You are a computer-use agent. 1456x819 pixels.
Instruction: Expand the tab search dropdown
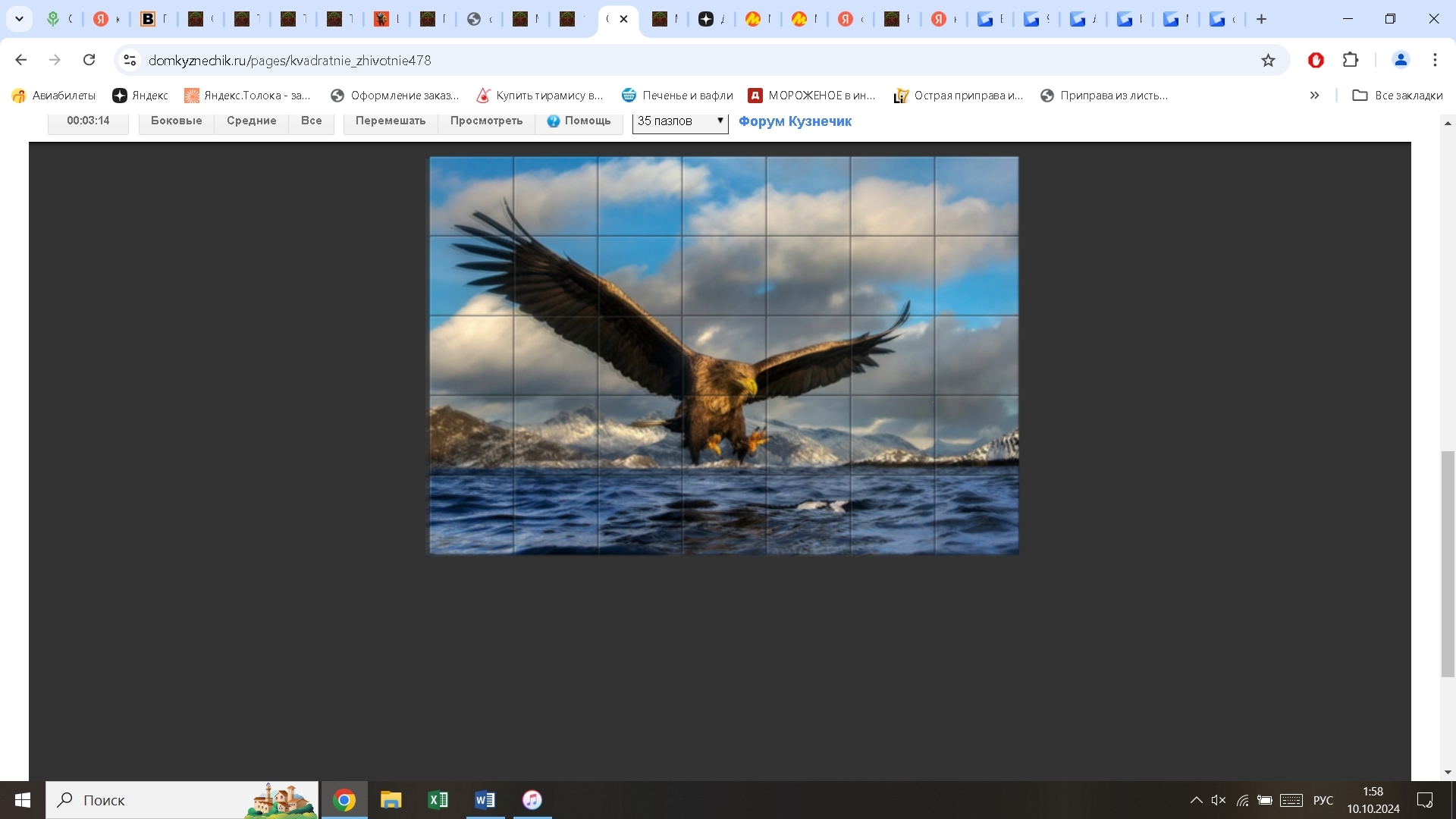click(19, 19)
